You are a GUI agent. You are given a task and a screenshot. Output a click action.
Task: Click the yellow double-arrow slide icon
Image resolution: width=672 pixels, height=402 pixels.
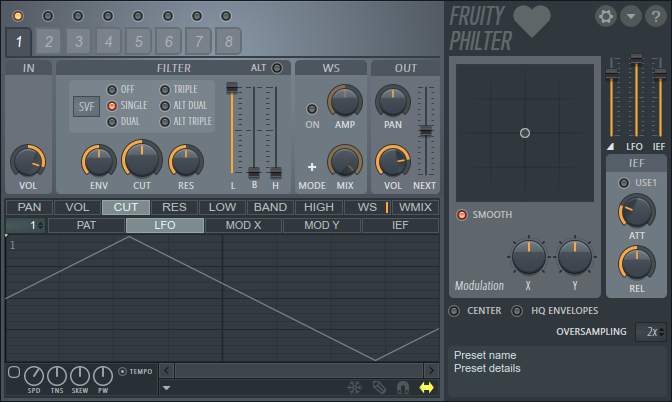click(x=427, y=388)
